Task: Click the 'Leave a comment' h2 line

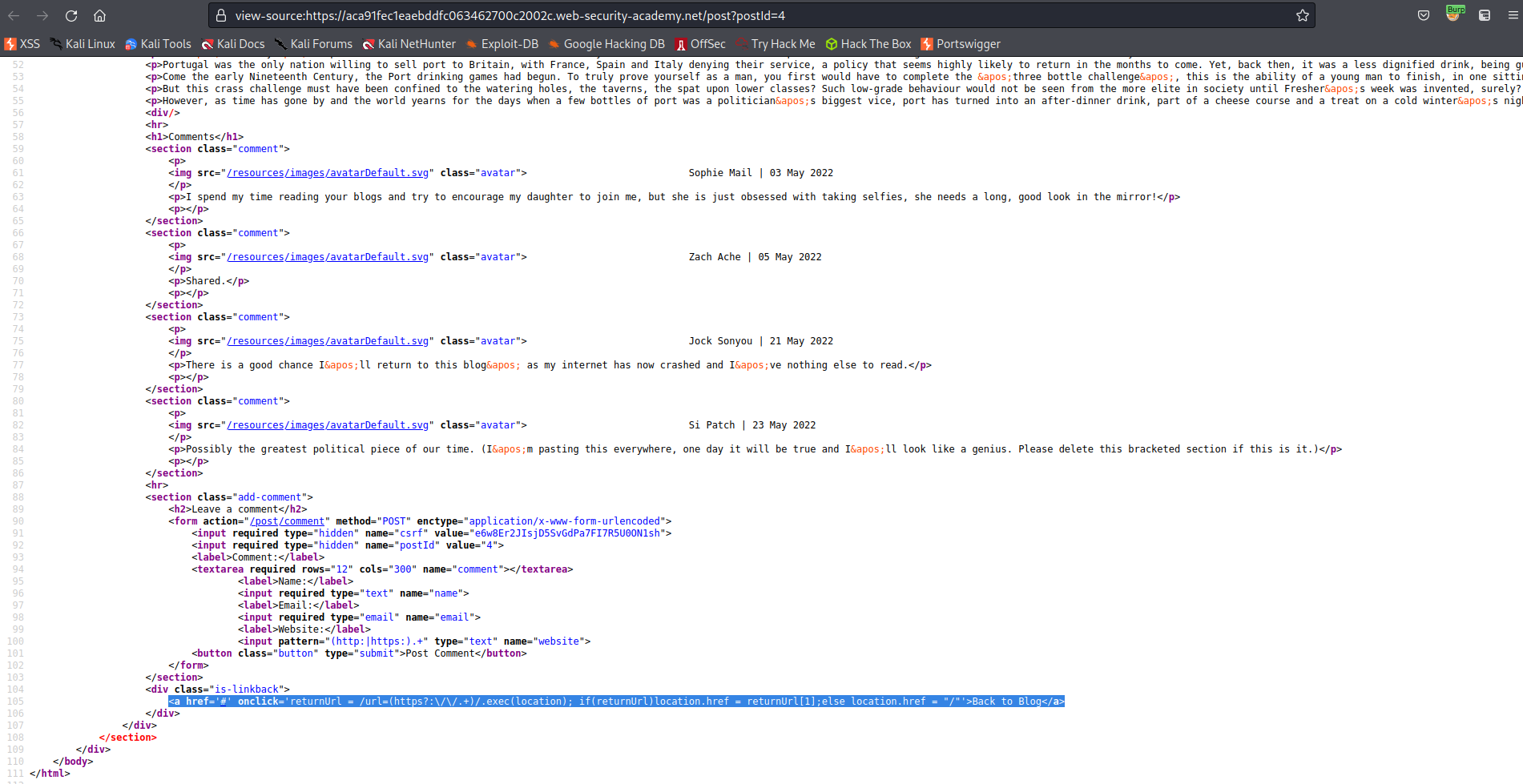Action: pos(238,509)
